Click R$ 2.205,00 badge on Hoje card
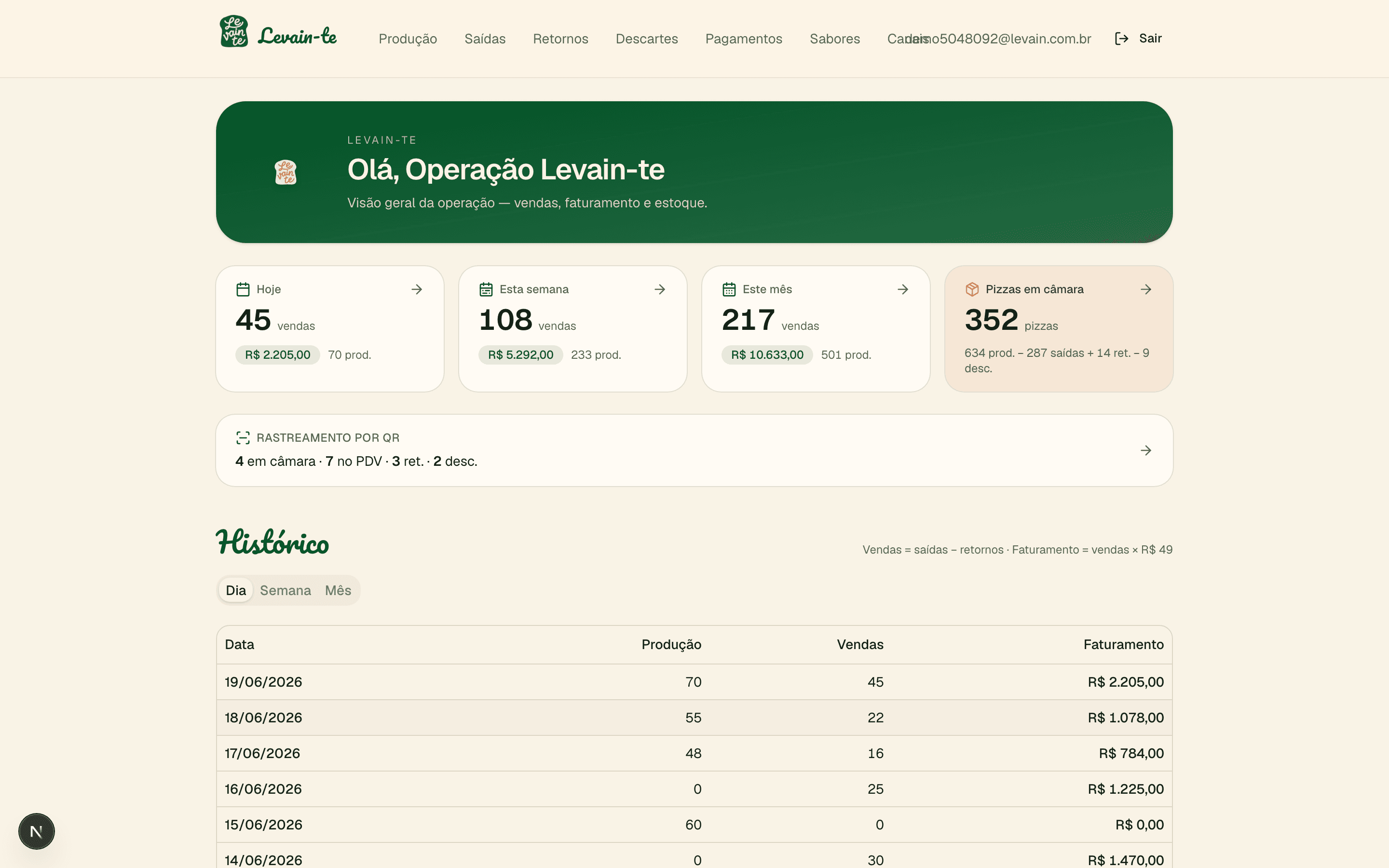 [x=278, y=355]
